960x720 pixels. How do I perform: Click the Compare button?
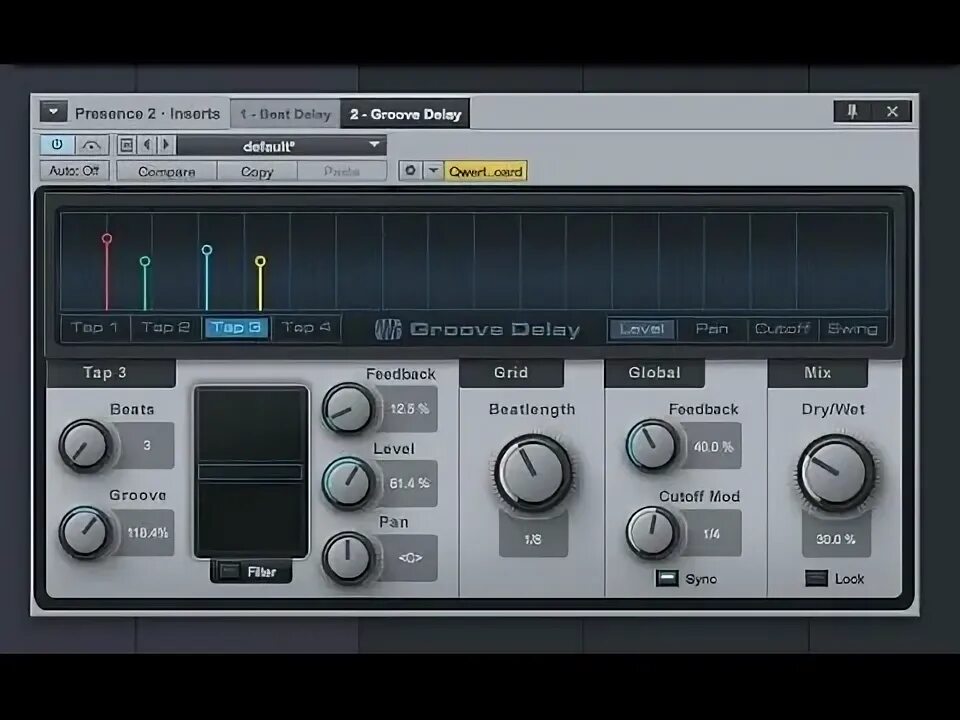point(167,171)
